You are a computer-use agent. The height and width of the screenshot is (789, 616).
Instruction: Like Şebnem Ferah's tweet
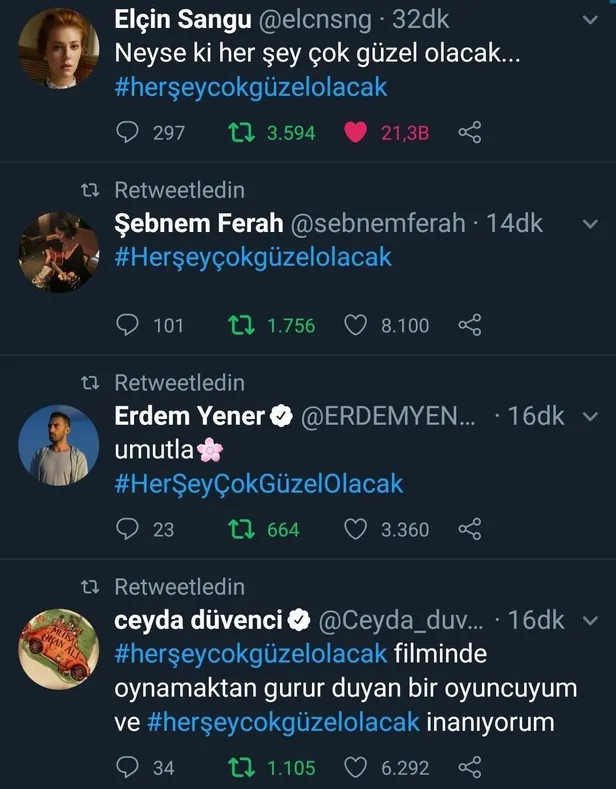coord(356,325)
